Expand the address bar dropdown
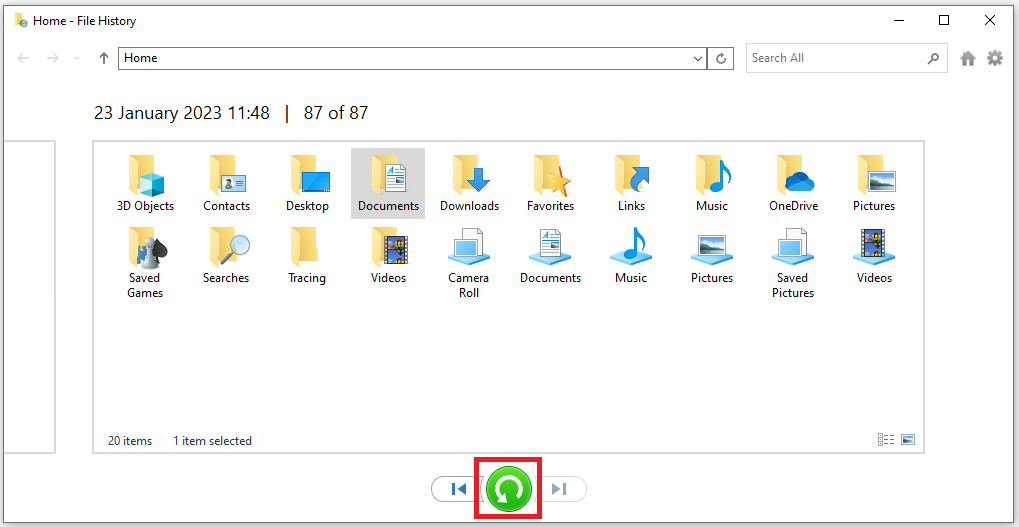The height and width of the screenshot is (527, 1019). [x=699, y=58]
